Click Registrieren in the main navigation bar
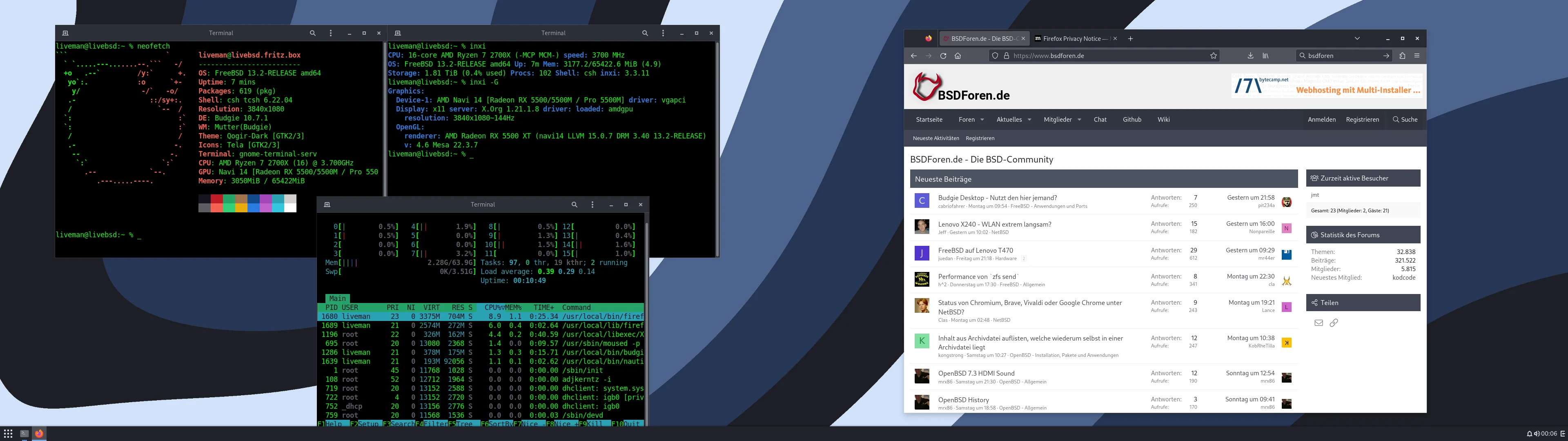Screen dimensions: 1568x441 (x=1362, y=120)
